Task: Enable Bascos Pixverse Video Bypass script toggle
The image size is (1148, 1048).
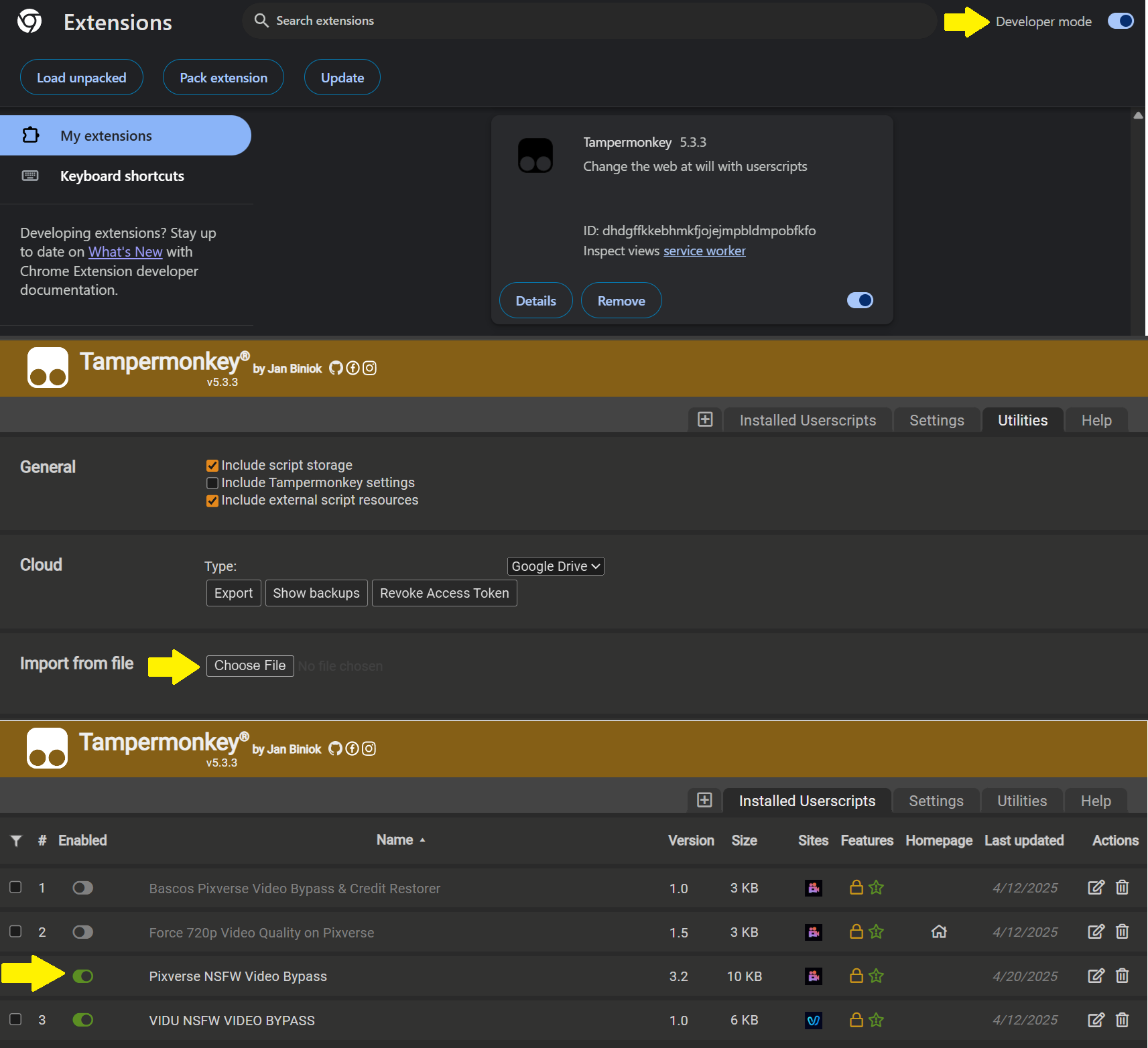Action: click(x=83, y=888)
